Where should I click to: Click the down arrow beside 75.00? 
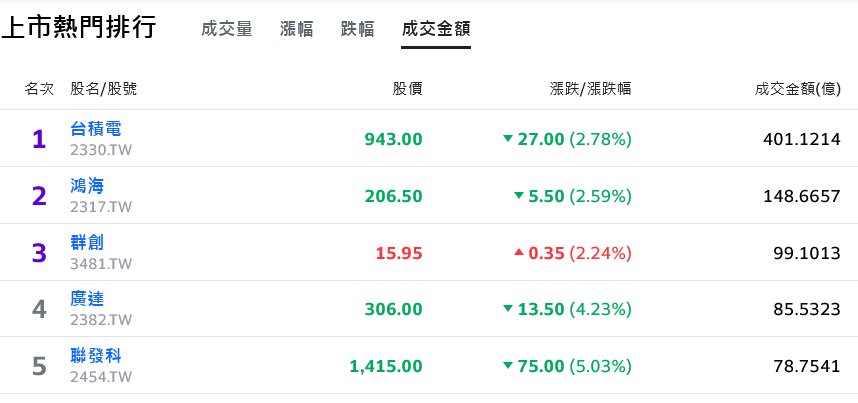508,365
